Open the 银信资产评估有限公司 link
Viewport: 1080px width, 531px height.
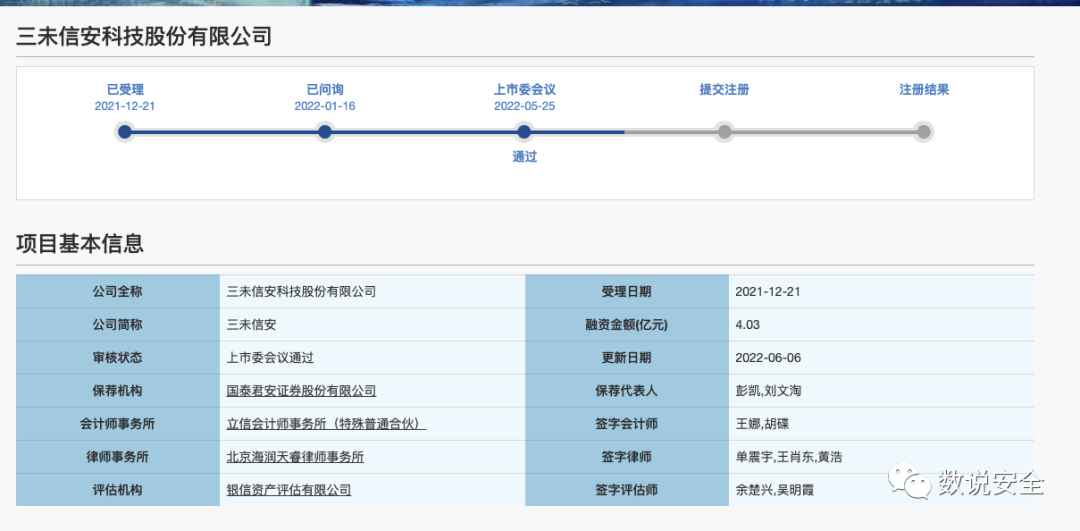289,490
